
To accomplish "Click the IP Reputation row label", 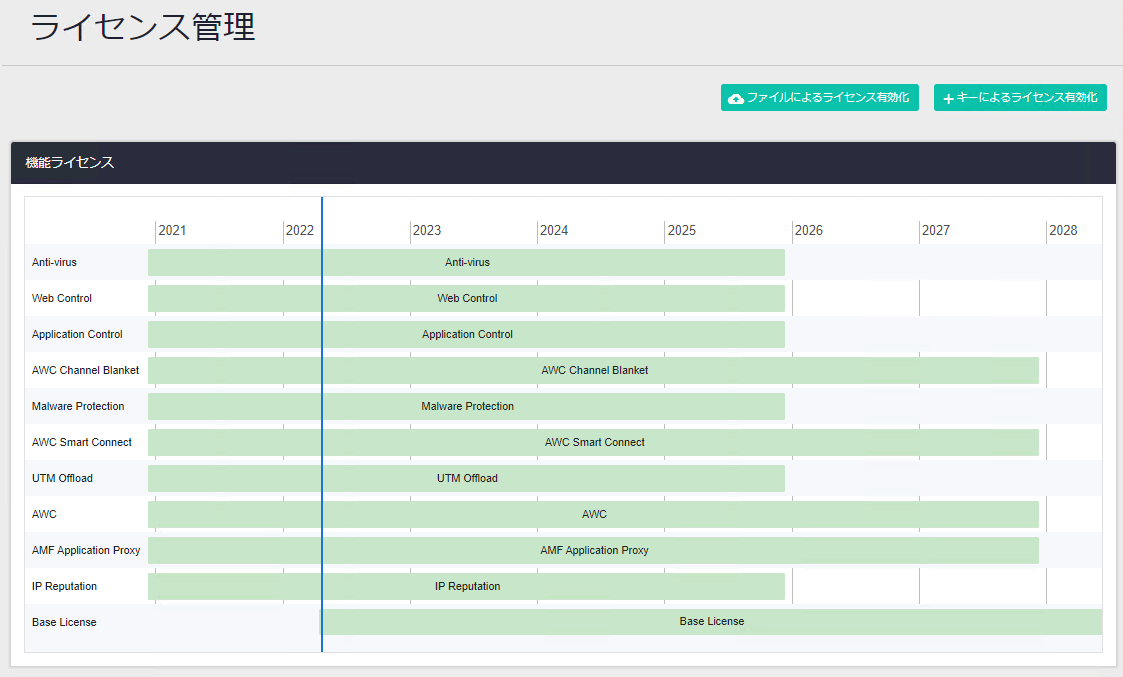I will pyautogui.click(x=64, y=586).
